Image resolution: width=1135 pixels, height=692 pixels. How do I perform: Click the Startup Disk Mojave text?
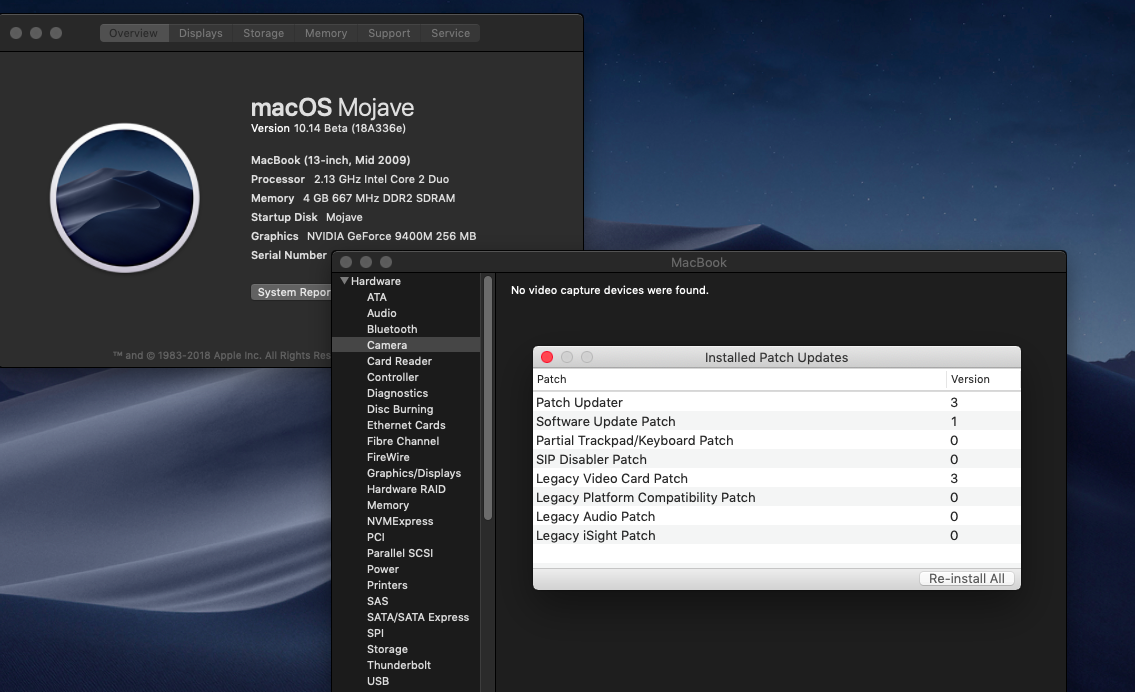(306, 217)
